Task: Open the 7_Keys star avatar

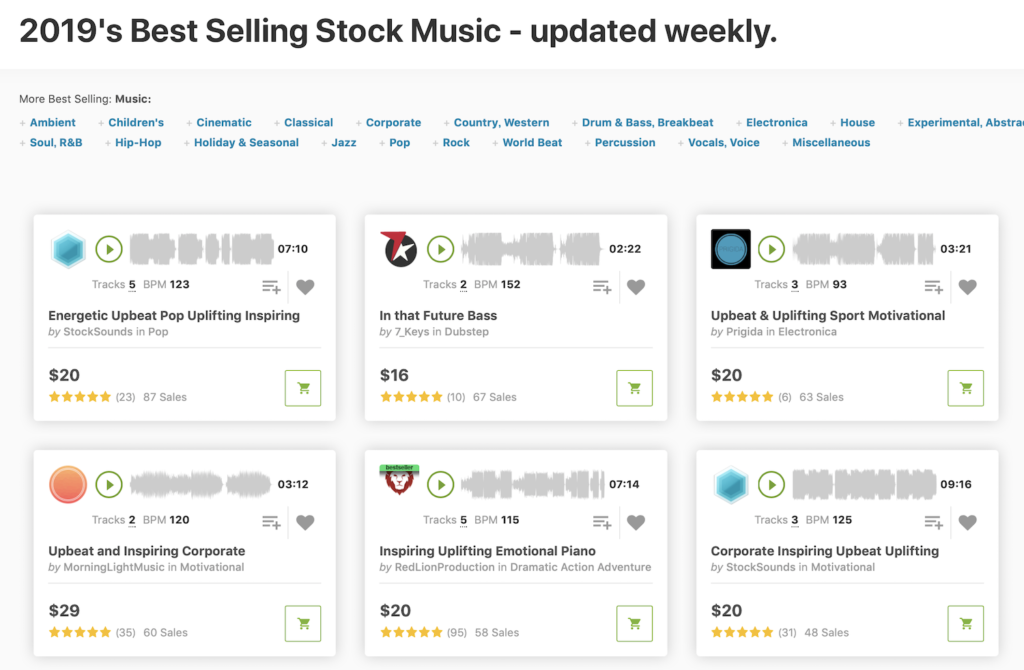Action: (x=398, y=249)
